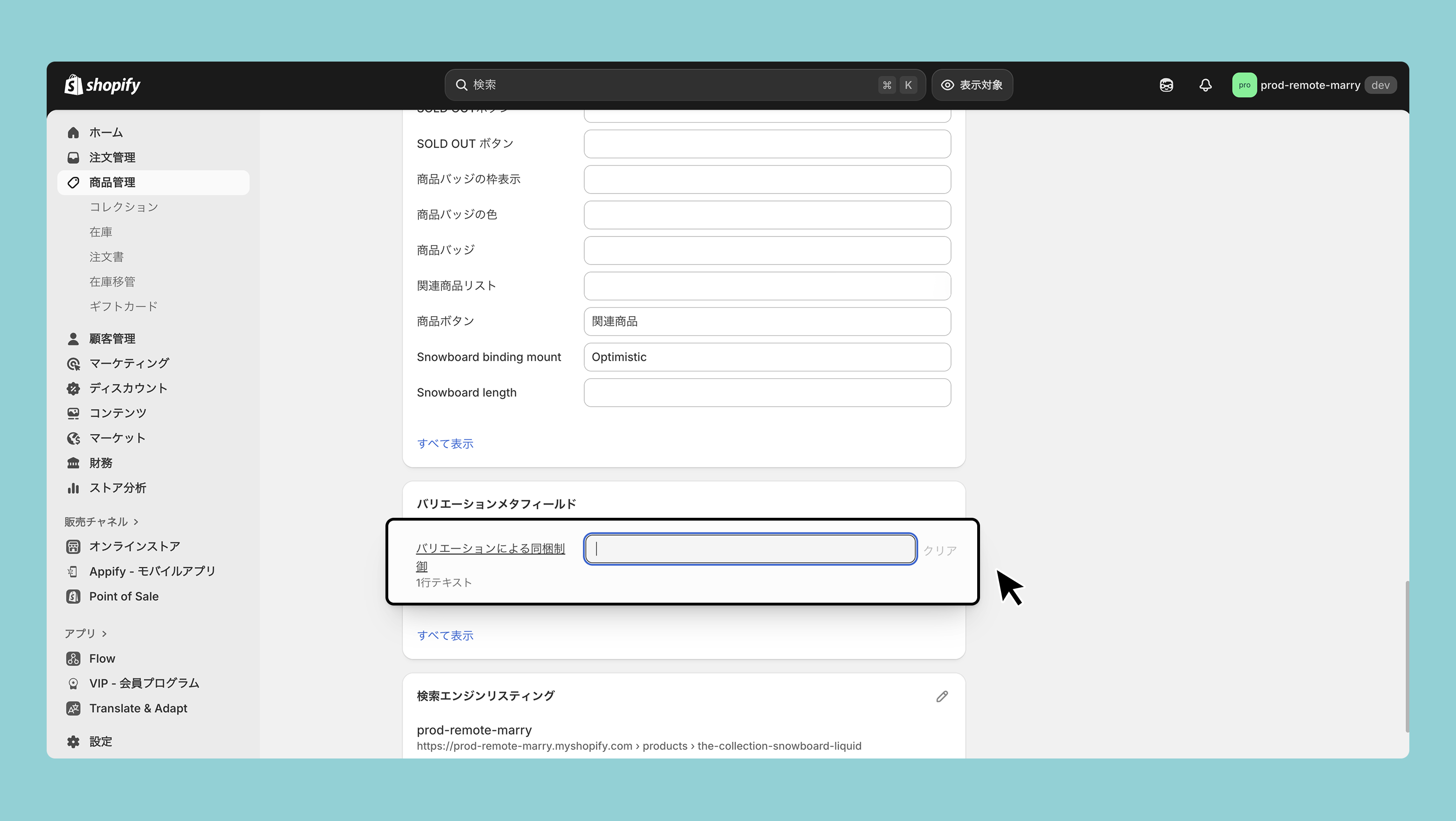Open the notifications bell
The height and width of the screenshot is (821, 1456).
click(1205, 85)
